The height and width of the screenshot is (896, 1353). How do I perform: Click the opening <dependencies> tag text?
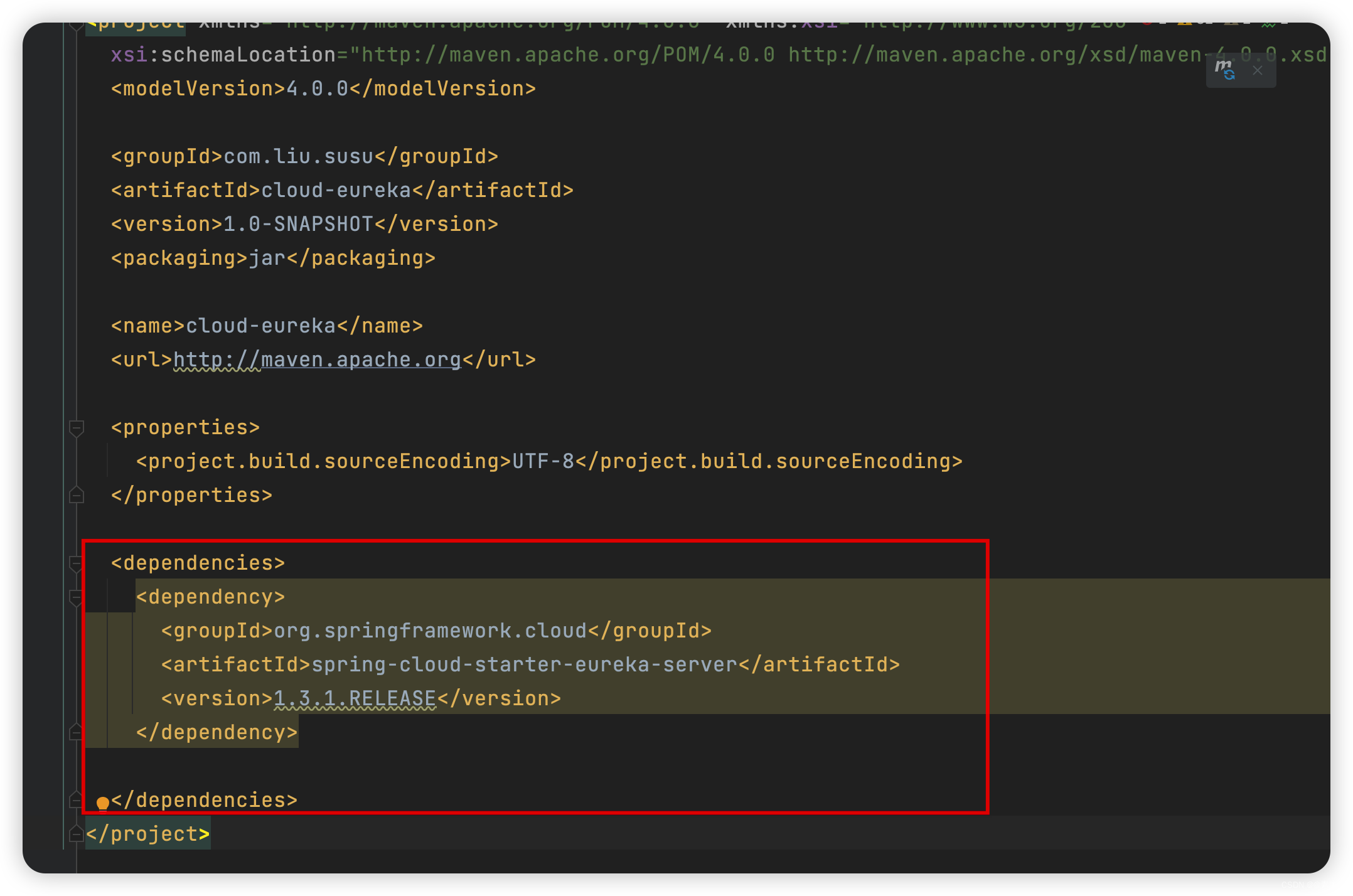pyautogui.click(x=198, y=563)
